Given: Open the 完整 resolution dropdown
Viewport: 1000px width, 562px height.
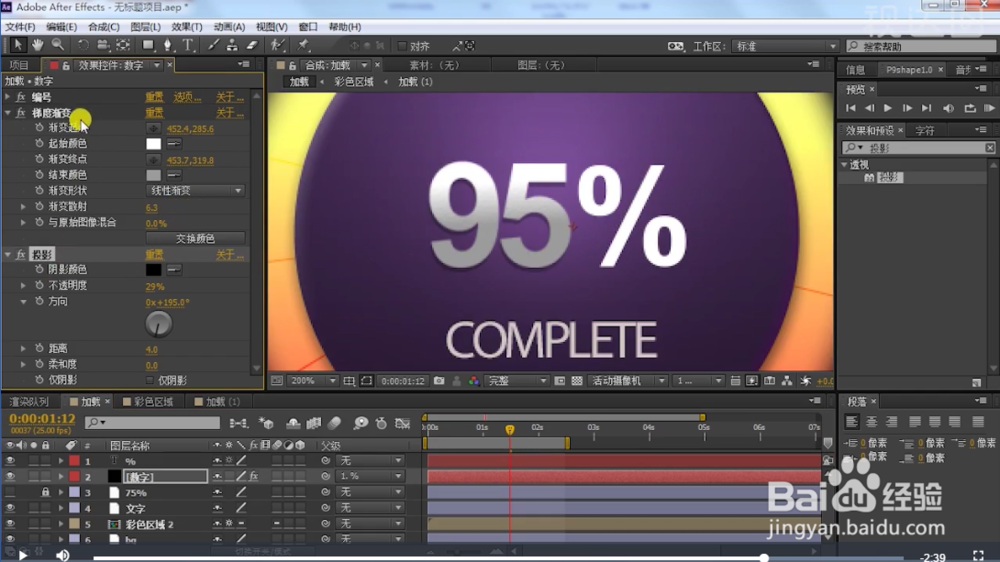Looking at the screenshot, I should coord(516,381).
